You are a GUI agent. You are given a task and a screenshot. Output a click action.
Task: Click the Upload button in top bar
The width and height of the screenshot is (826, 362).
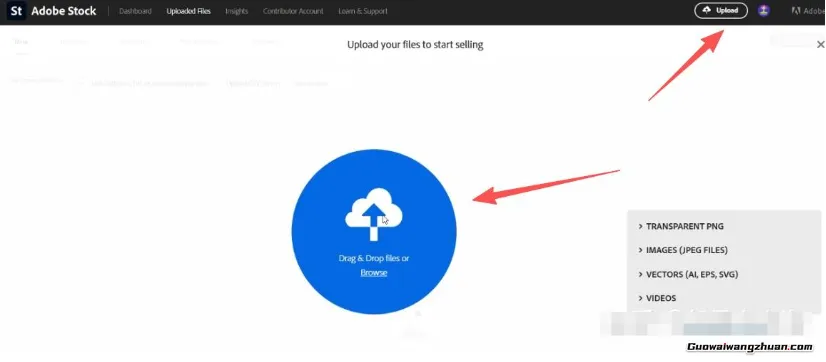[x=721, y=11]
